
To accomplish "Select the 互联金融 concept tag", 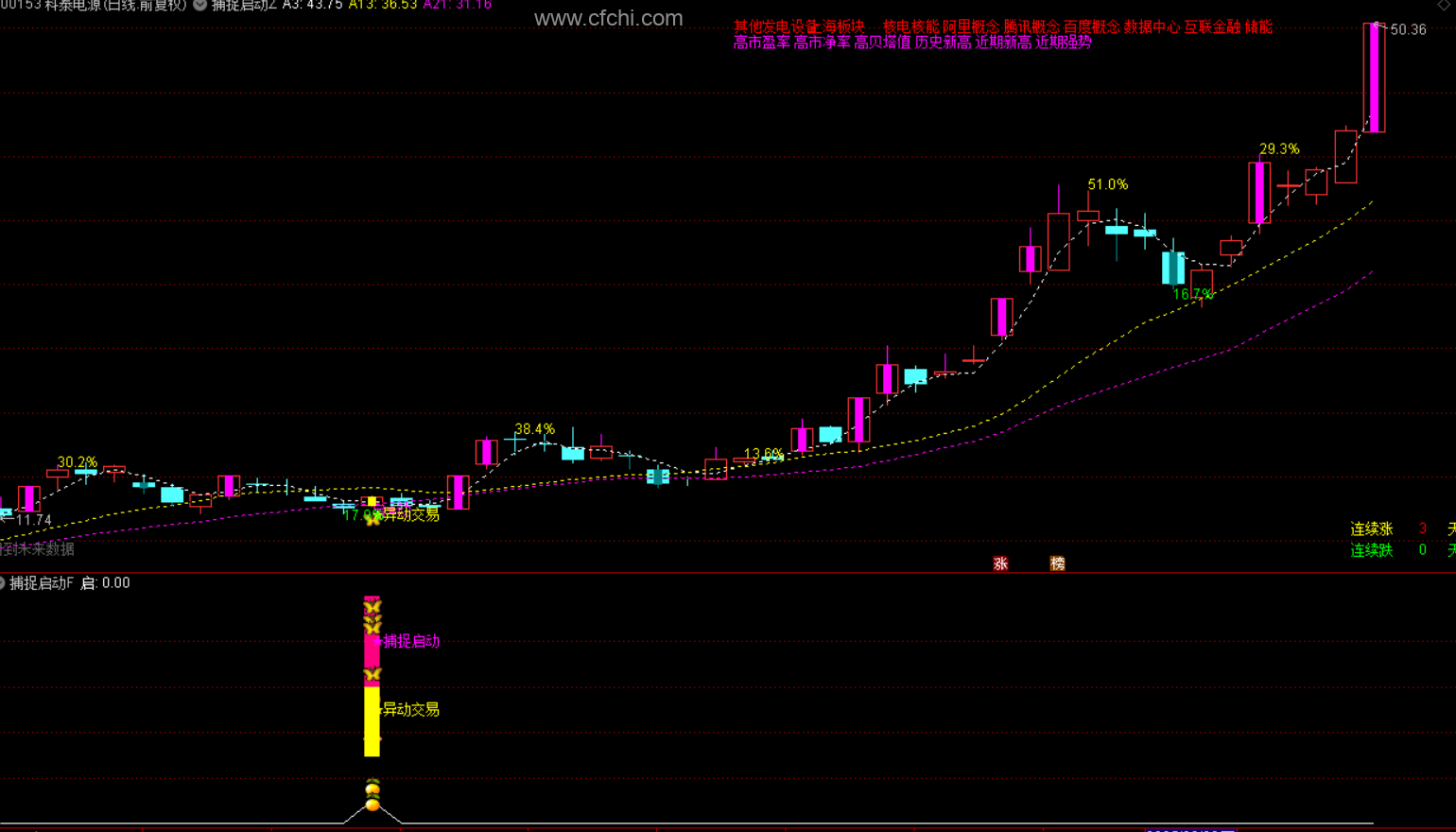I will pos(1212,27).
